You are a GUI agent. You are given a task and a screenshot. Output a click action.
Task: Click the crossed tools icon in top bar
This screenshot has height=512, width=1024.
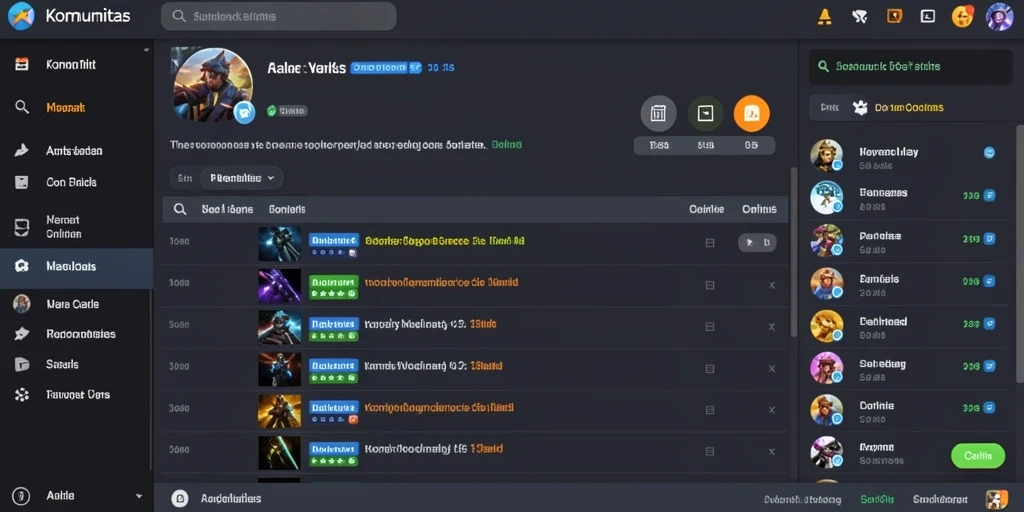[859, 16]
